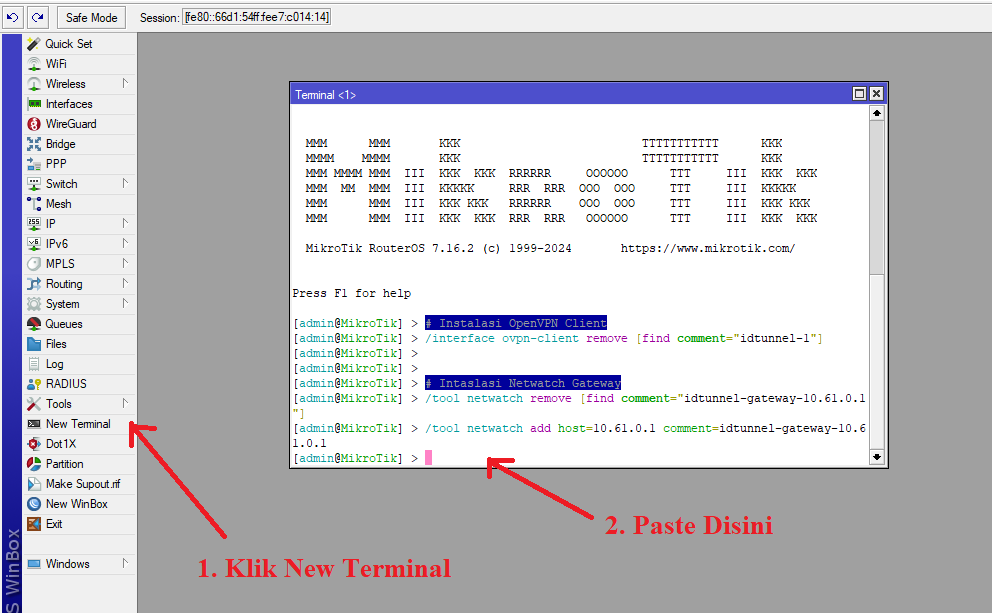Click the Switch icon
The width and height of the screenshot is (992, 613).
[34, 184]
